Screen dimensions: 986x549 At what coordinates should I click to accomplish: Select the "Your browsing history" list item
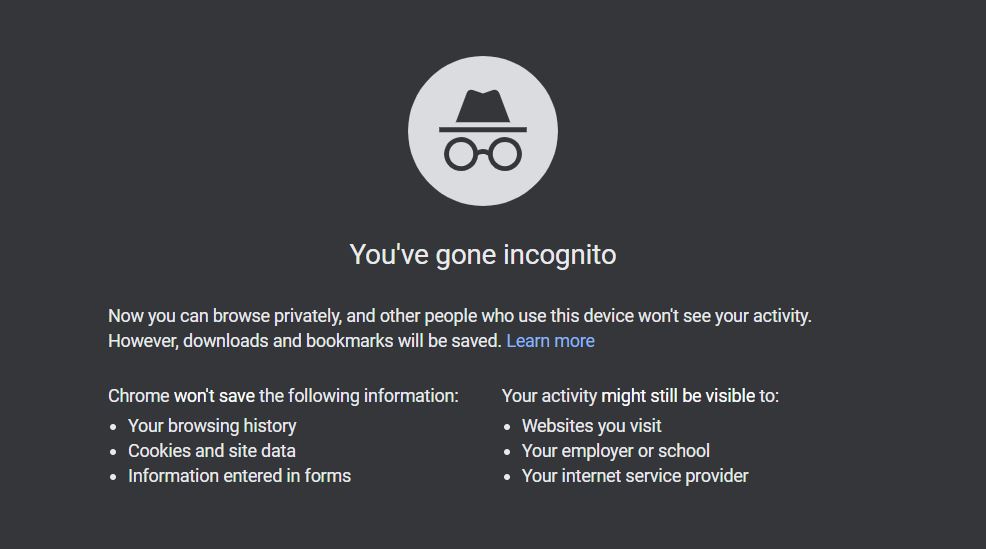212,426
